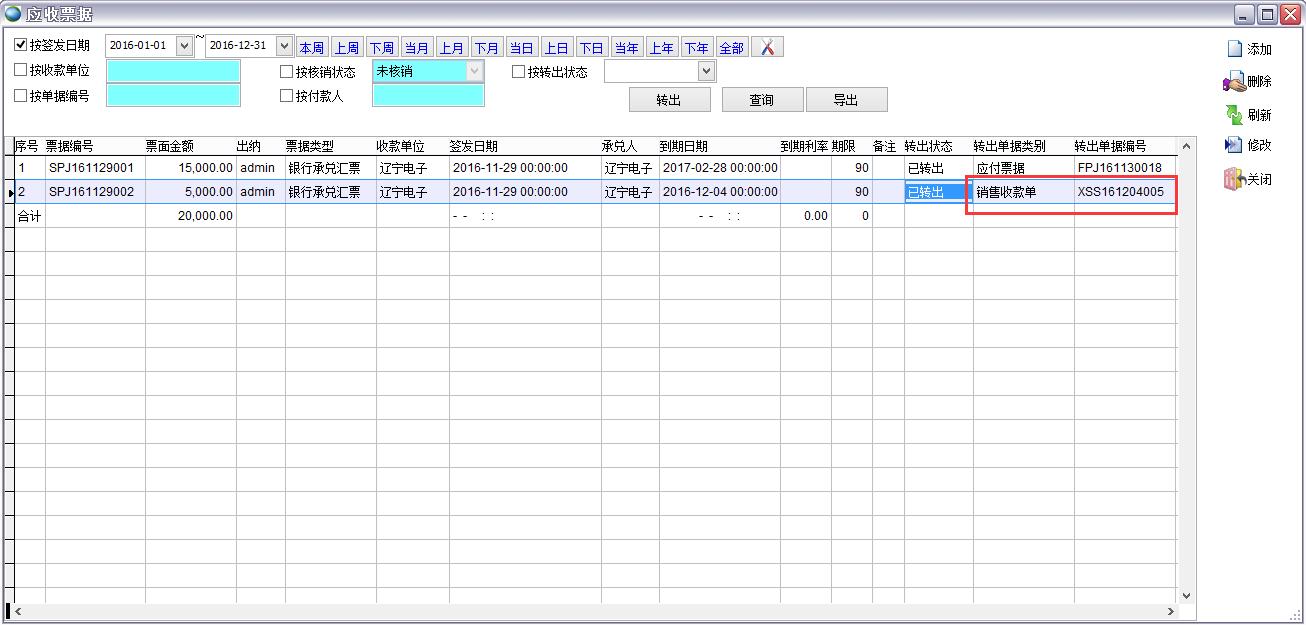Image resolution: width=1306 pixels, height=625 pixels.
Task: Click the tools icon after 全部
Action: pyautogui.click(x=767, y=47)
